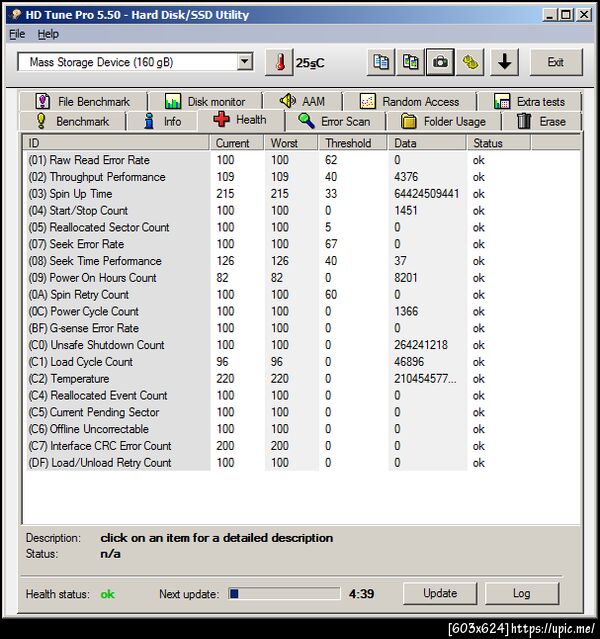Select the Power Cycle Count row

tap(302, 311)
